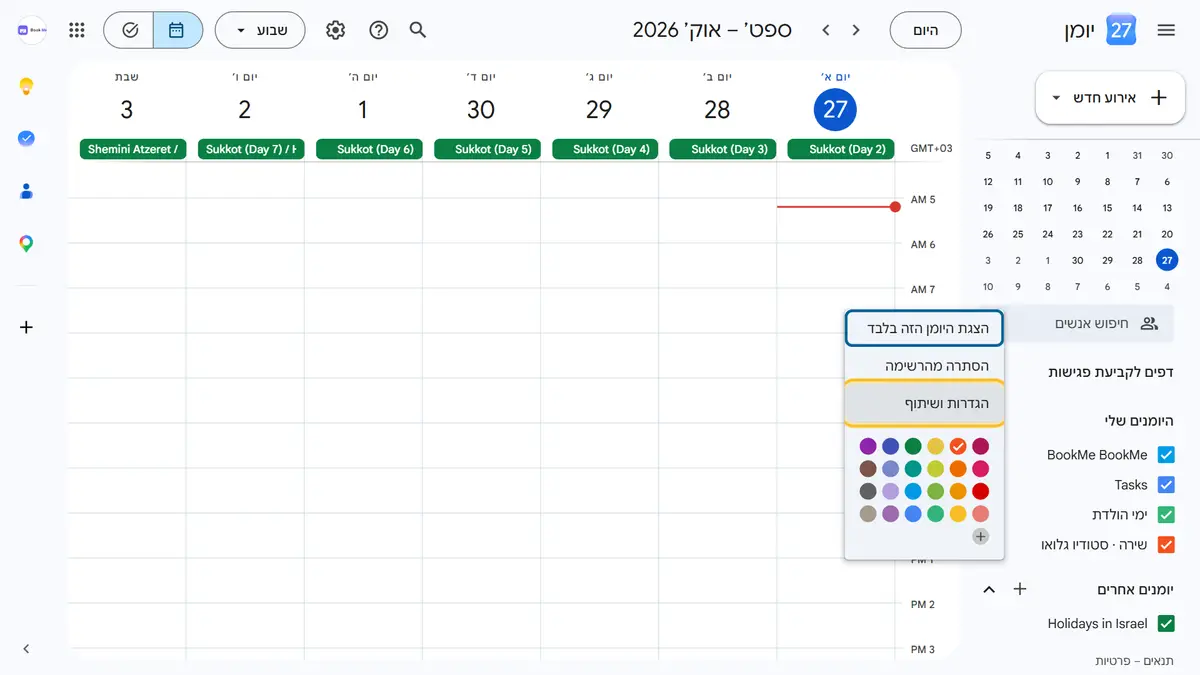The height and width of the screenshot is (675, 1200).
Task: Click the right-pointing week navigation arrow
Action: click(x=856, y=30)
